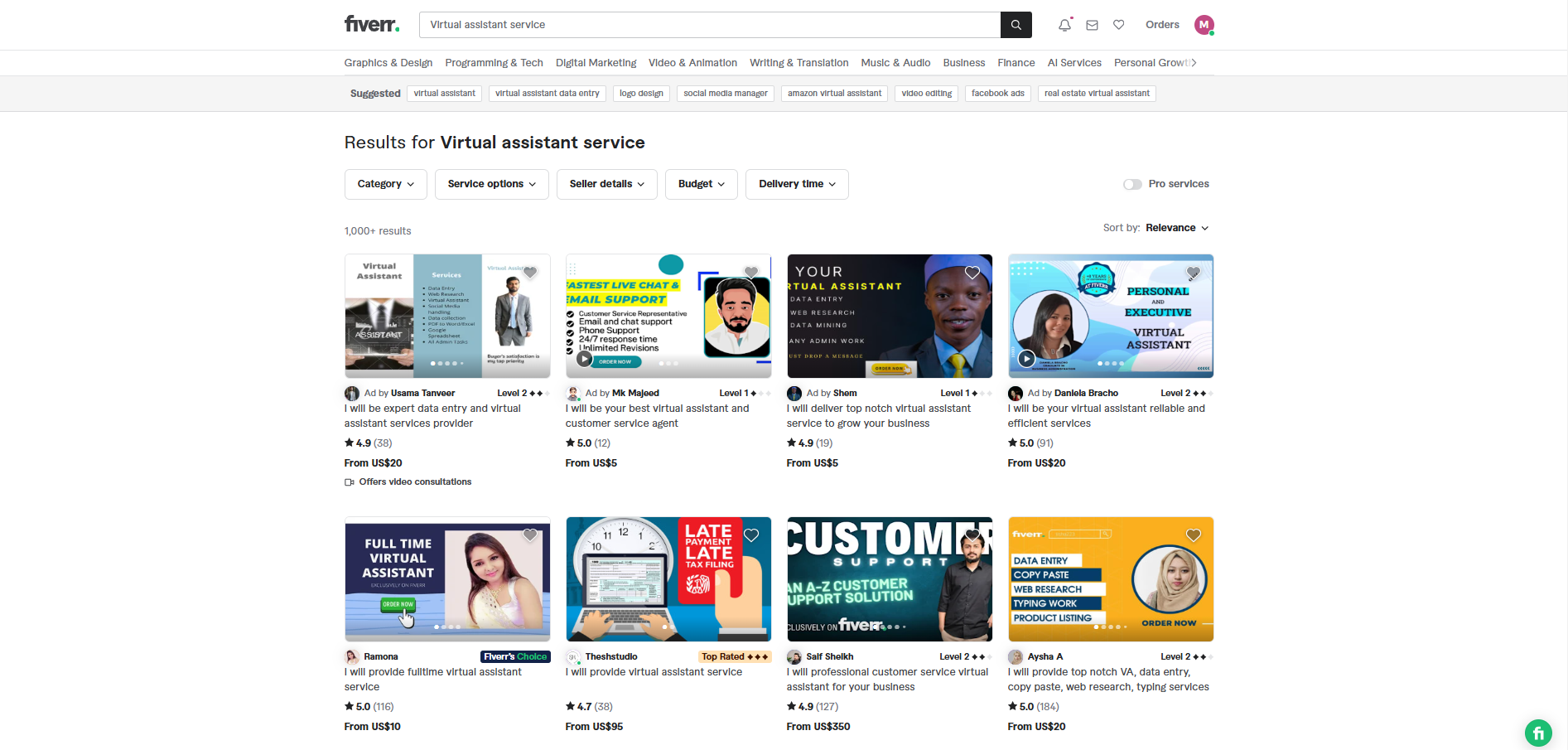Click the search input field

[x=710, y=25]
